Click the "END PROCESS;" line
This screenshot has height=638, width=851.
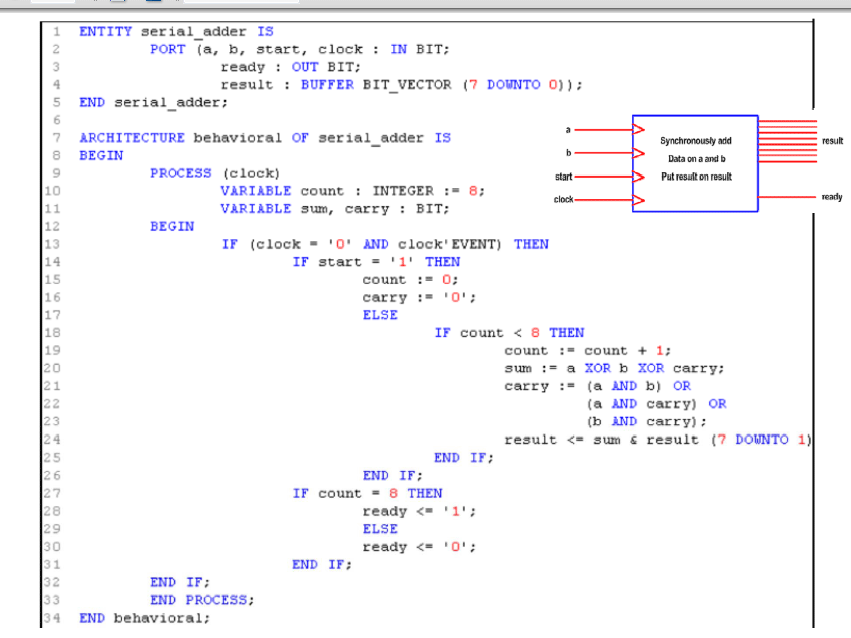(x=202, y=600)
